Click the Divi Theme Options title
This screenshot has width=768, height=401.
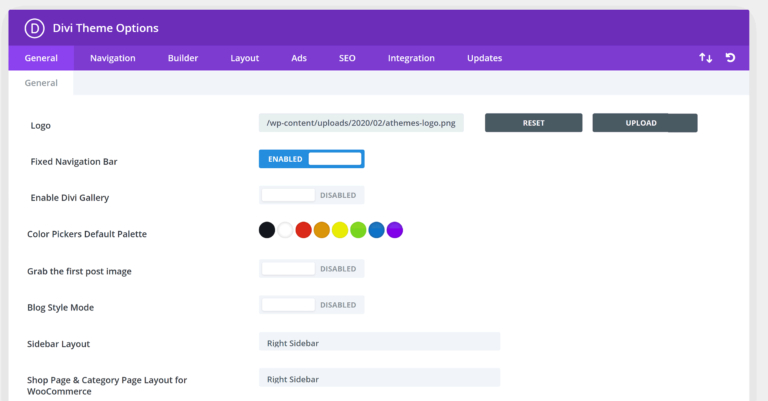click(106, 28)
